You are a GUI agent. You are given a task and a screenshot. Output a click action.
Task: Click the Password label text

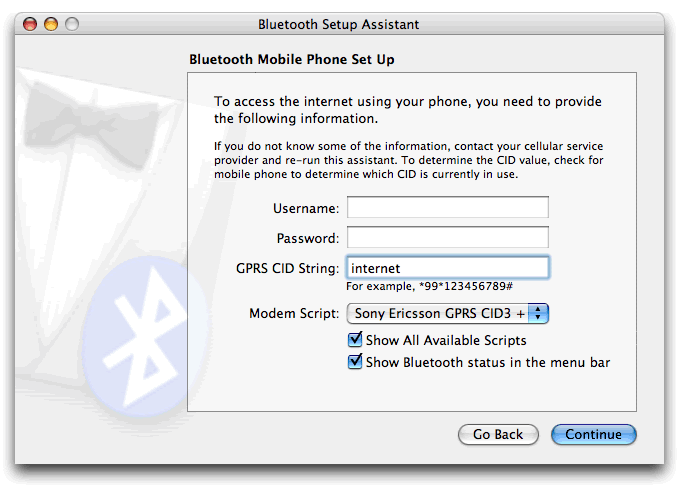tap(307, 238)
